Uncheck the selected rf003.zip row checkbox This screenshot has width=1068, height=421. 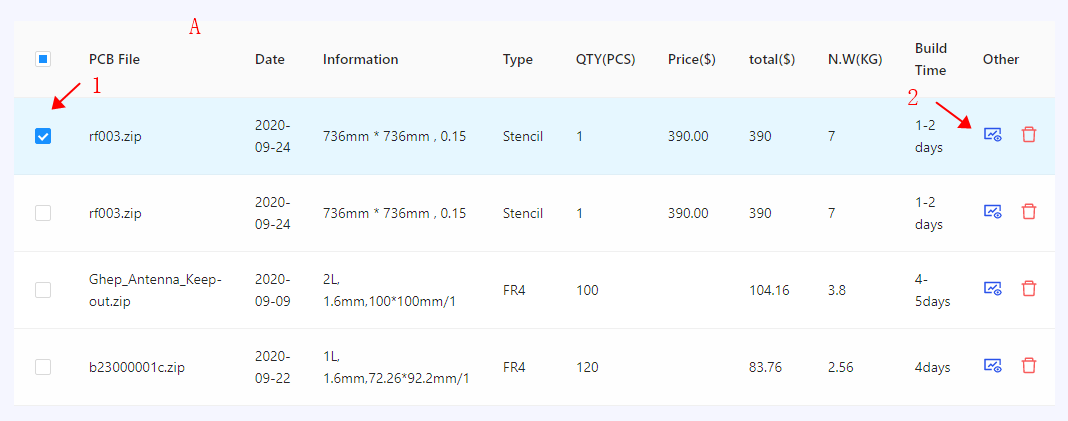click(x=43, y=136)
